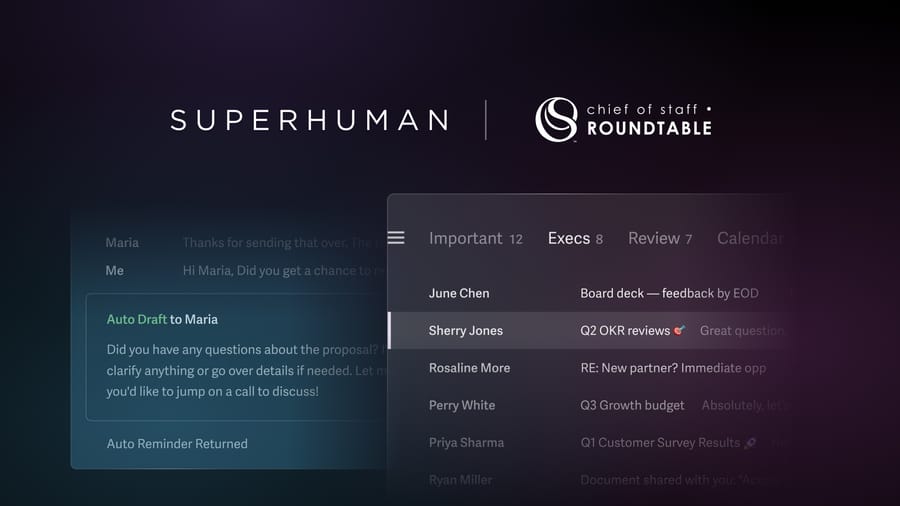The image size is (900, 506).
Task: Click the Auto Reminder Returned notice
Action: coord(177,443)
